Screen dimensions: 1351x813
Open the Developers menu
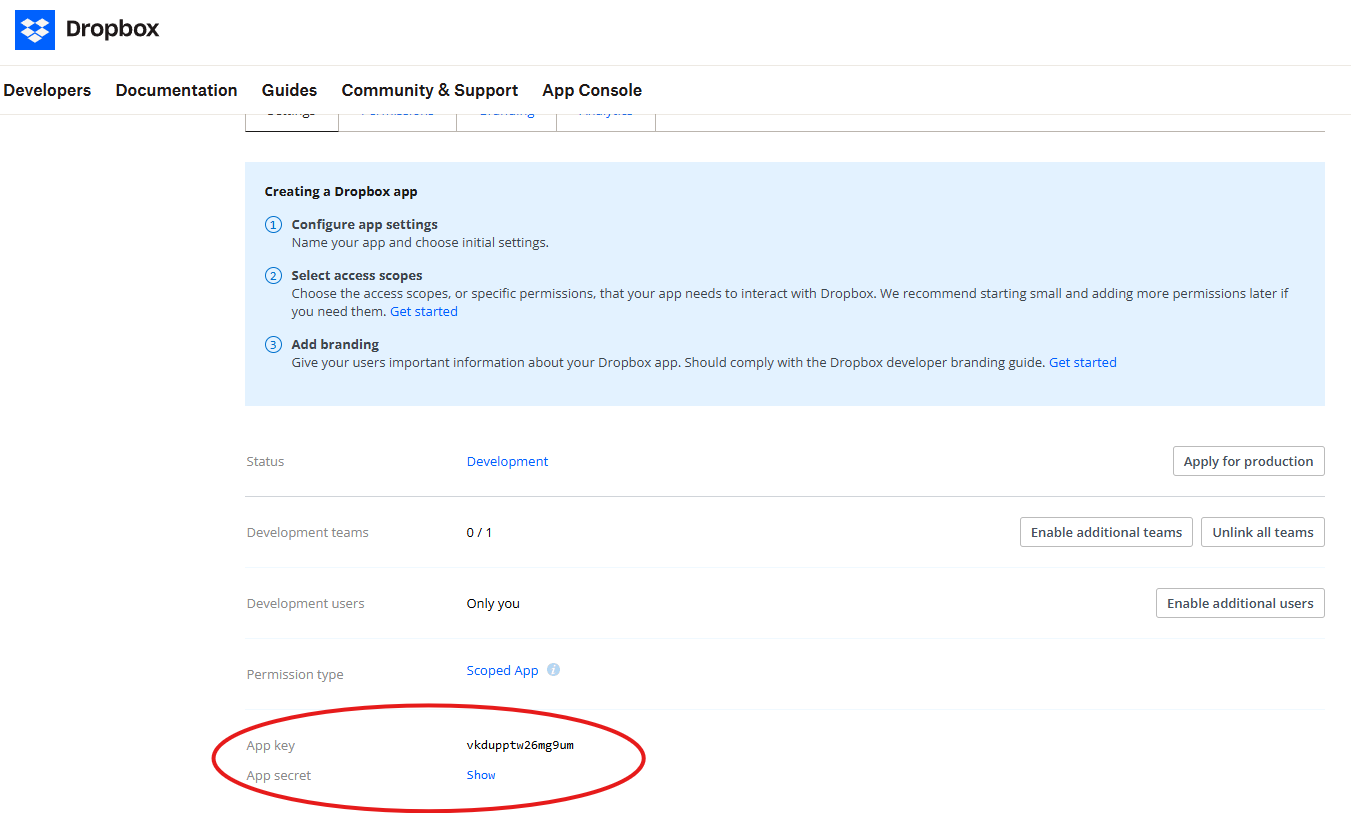click(x=47, y=90)
